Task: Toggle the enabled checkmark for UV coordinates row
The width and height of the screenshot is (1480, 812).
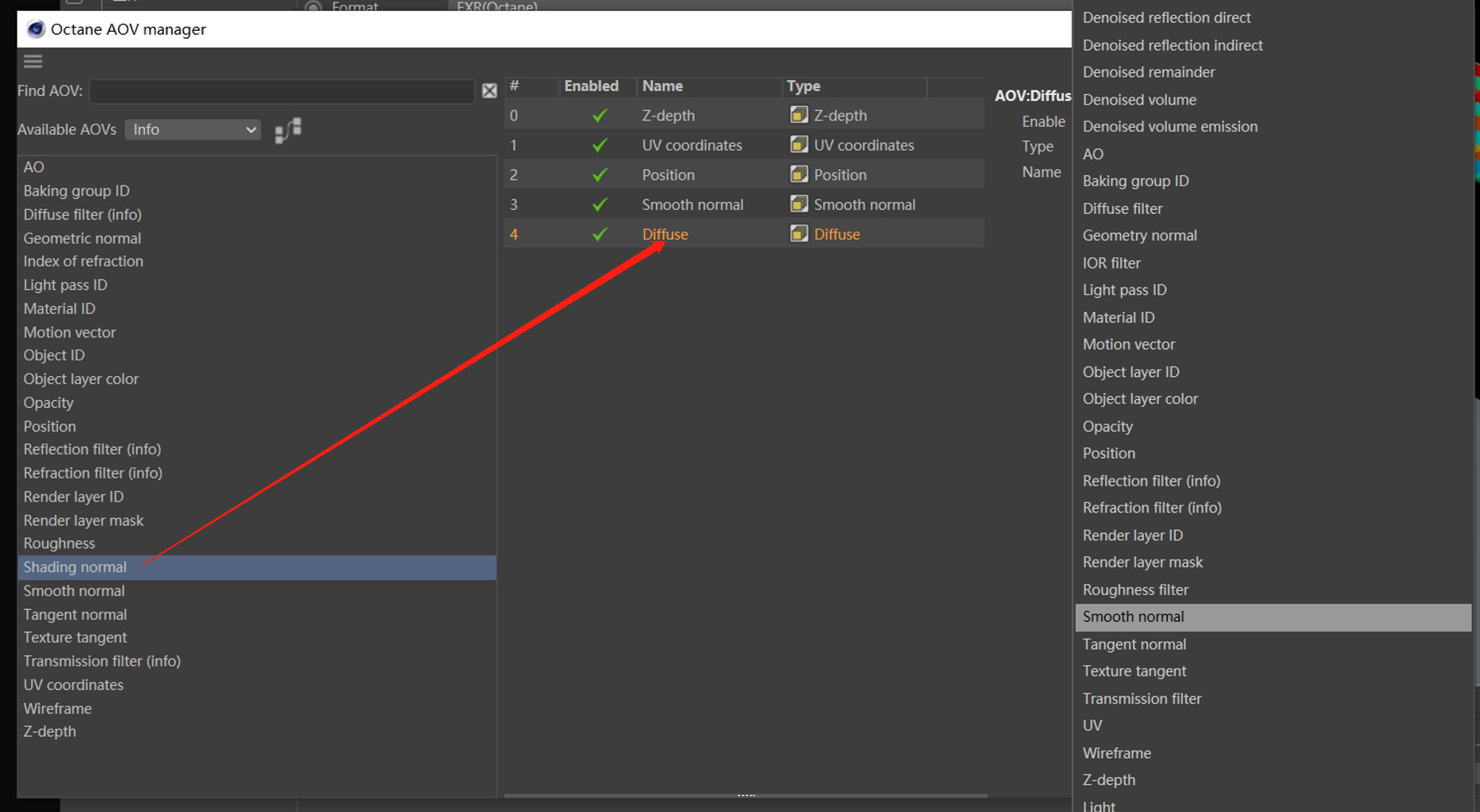Action: click(x=600, y=145)
